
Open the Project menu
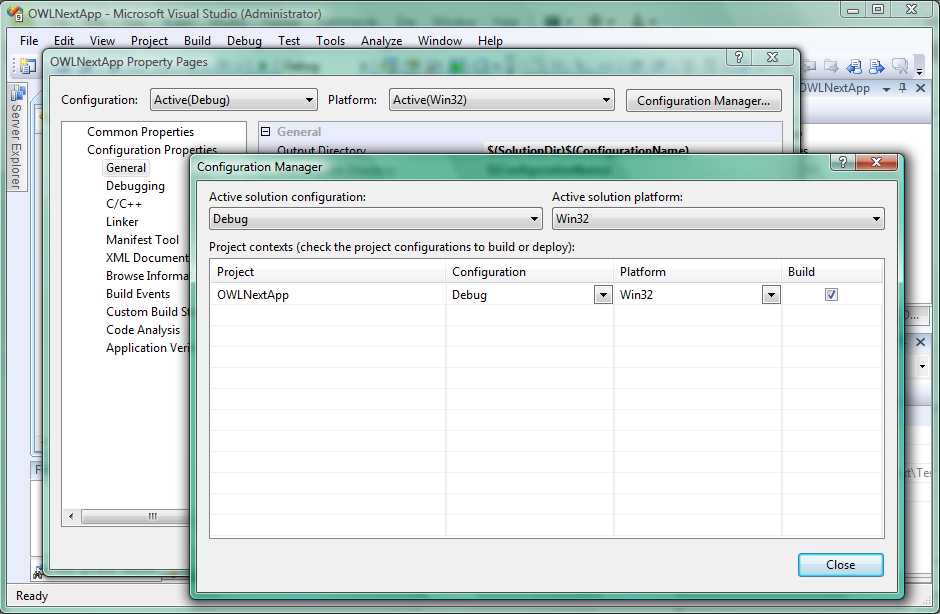149,41
